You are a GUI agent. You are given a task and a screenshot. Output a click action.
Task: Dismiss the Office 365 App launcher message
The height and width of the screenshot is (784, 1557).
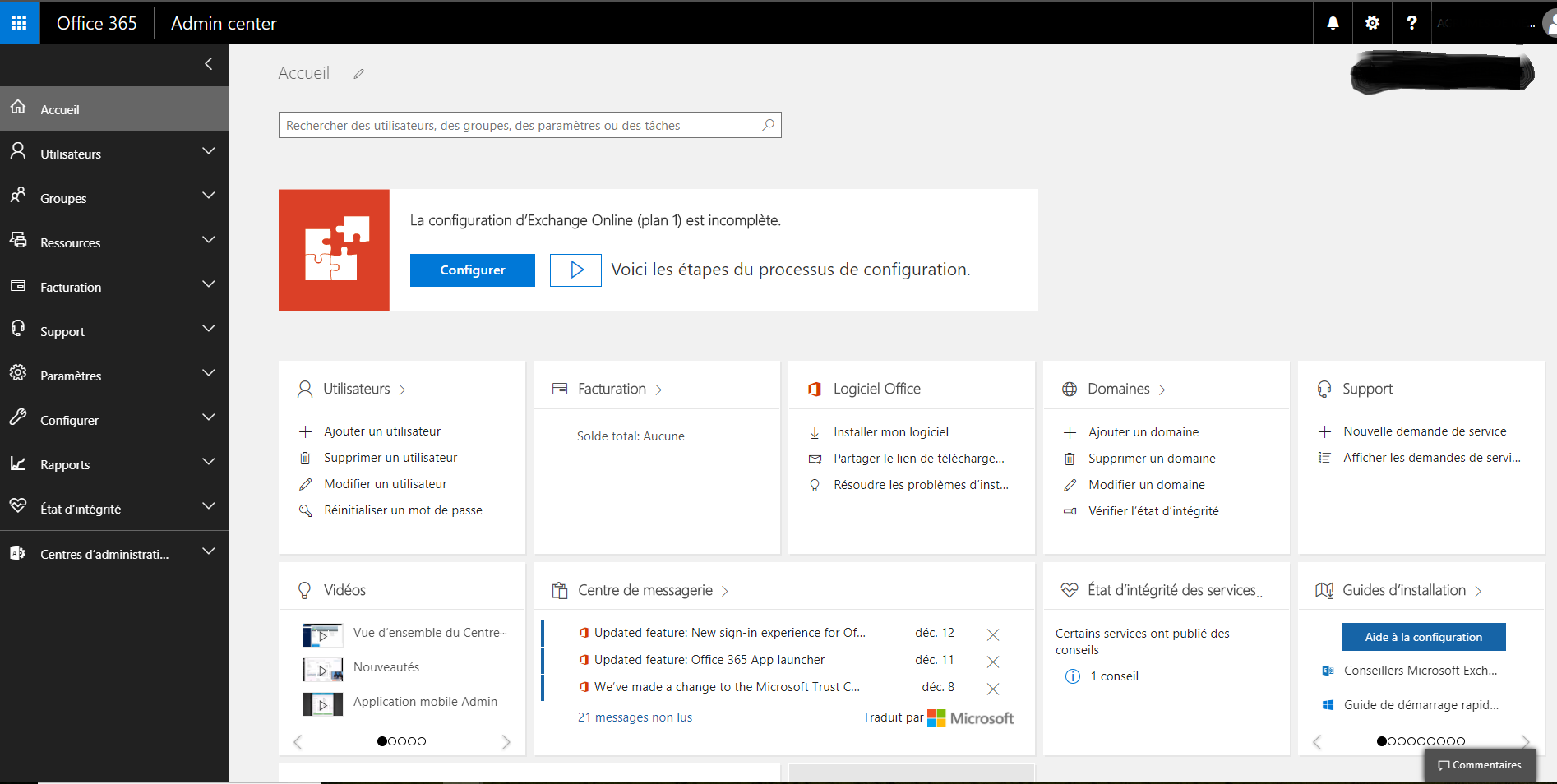(x=993, y=662)
